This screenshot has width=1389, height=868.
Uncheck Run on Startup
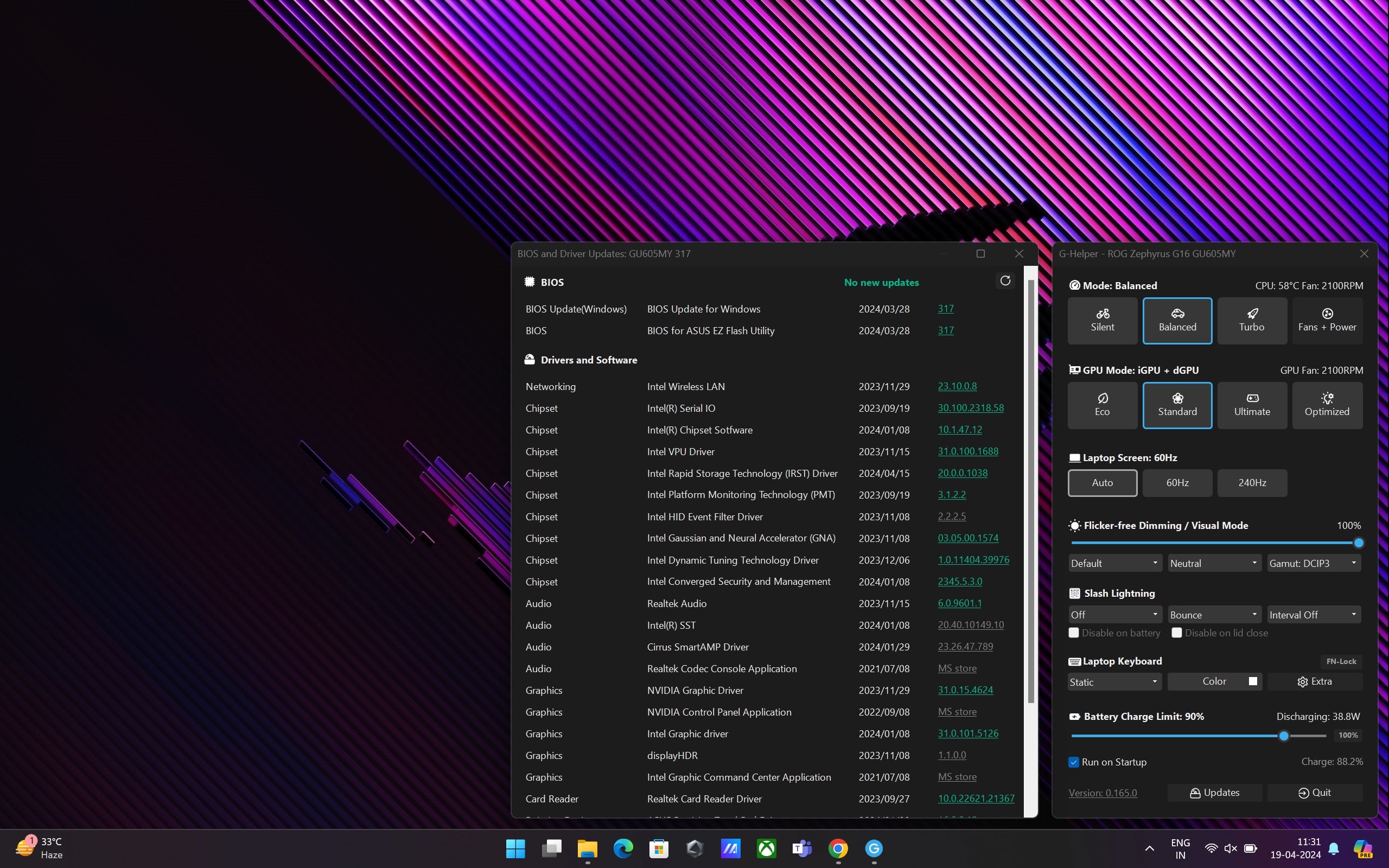pyautogui.click(x=1073, y=762)
